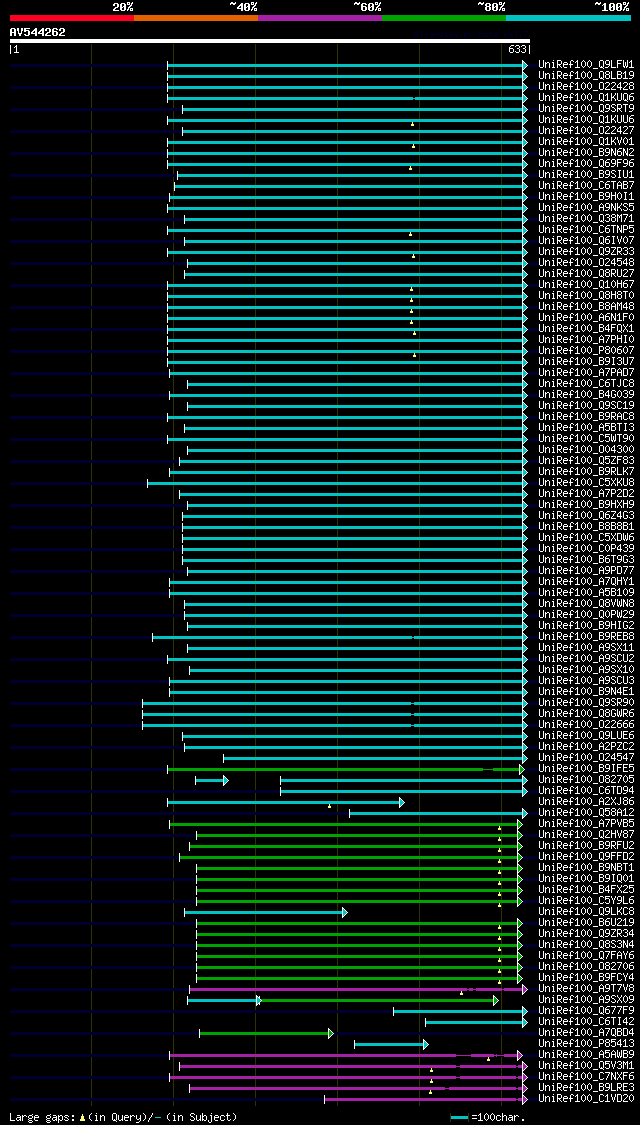
Task: Open the UniRef100_P80607 entry
Action: click(x=586, y=351)
